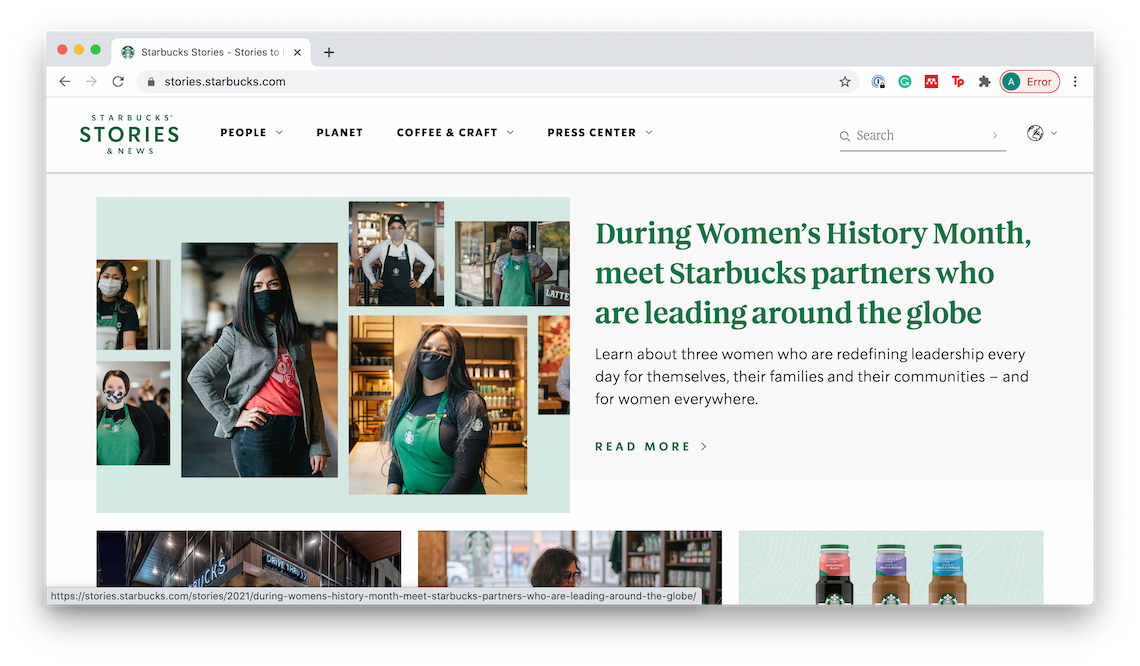Toggle the bookmark star for this page
1140x666 pixels.
pos(845,81)
